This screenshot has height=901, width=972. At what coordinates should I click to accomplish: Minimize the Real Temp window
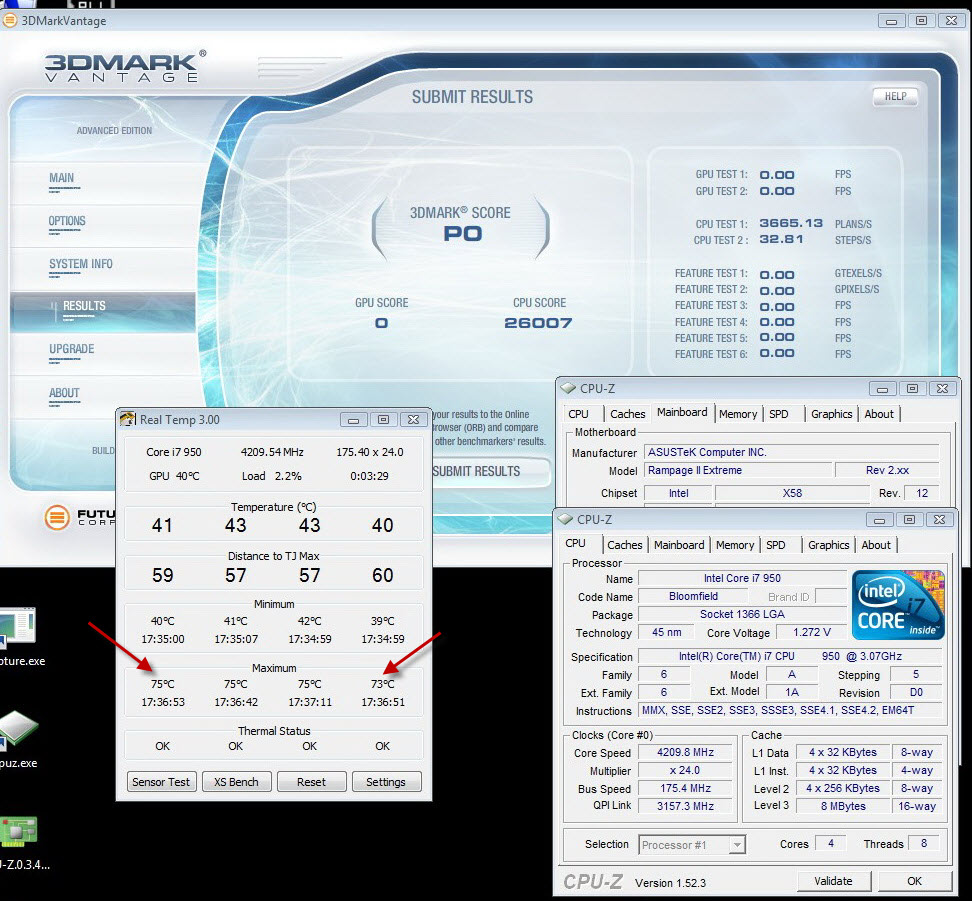click(353, 420)
